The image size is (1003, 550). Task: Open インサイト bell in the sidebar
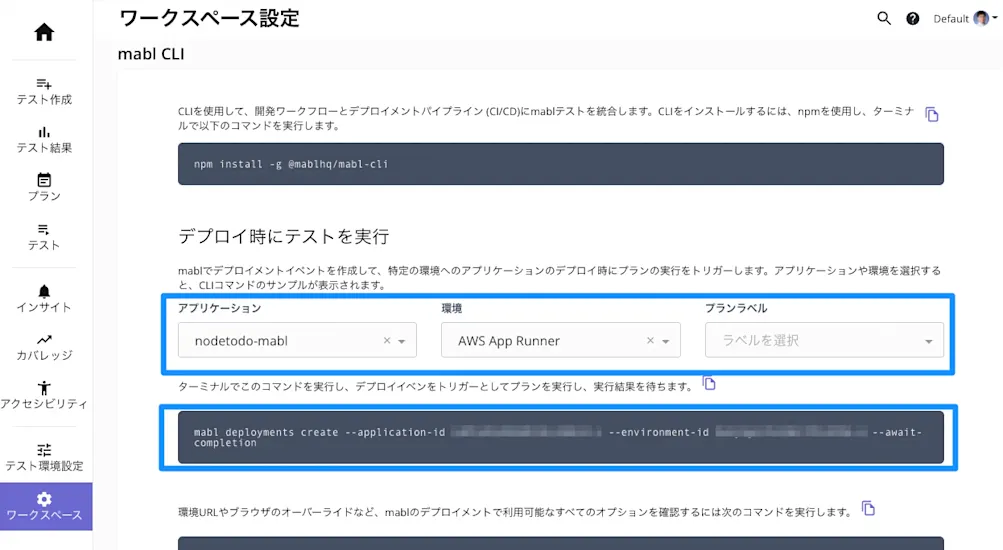click(44, 299)
